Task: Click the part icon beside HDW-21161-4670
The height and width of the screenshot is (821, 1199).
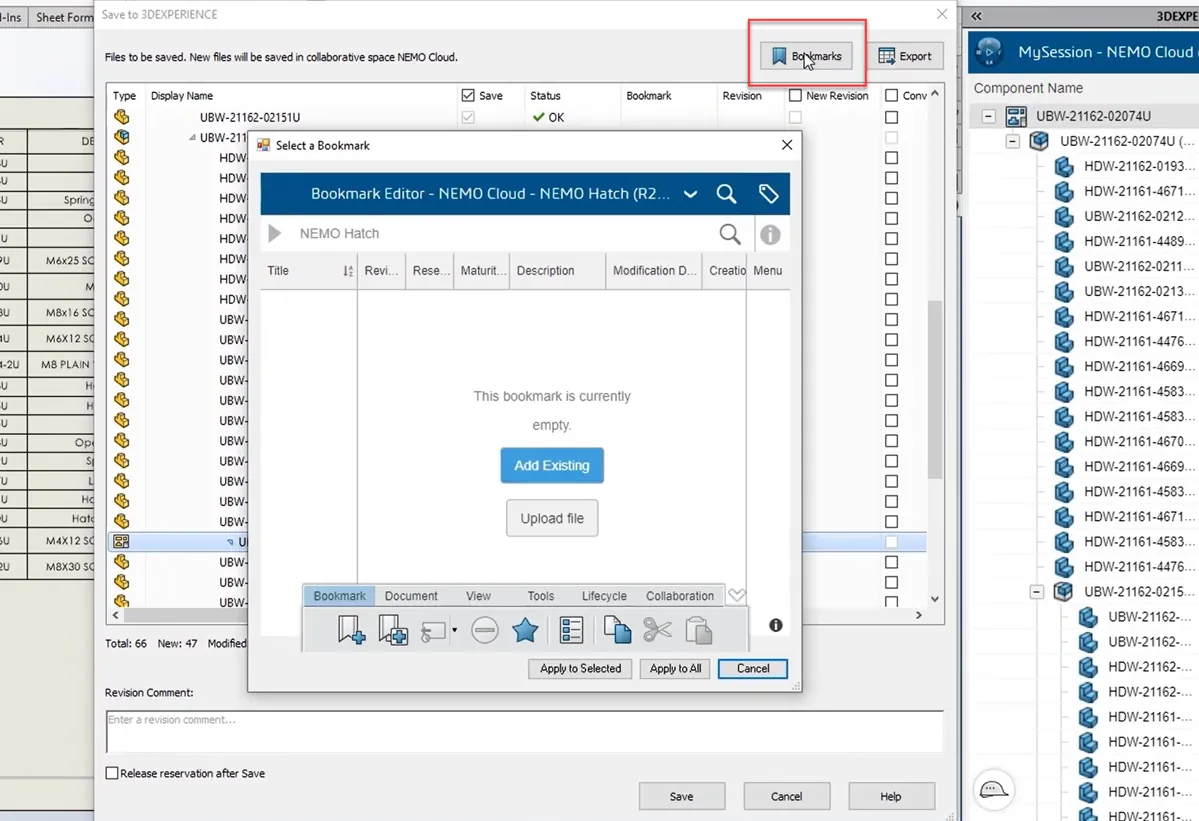Action: click(x=1064, y=441)
